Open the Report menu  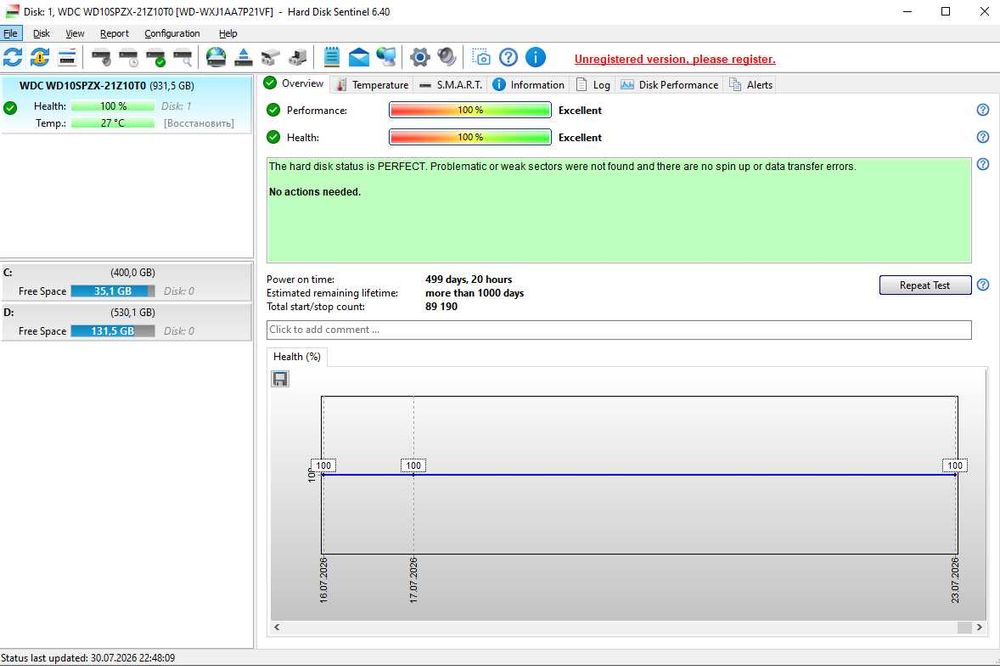coord(114,33)
